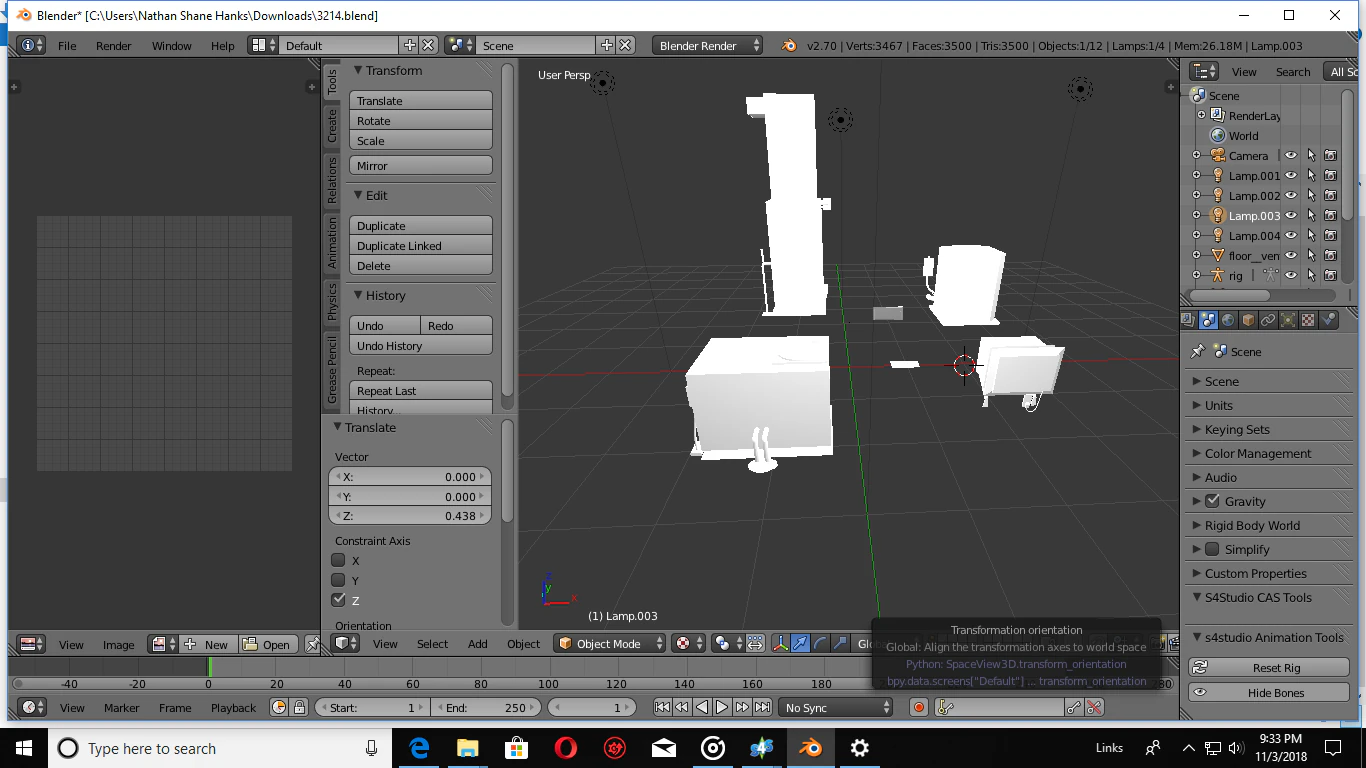Click the End frame 250 field
This screenshot has height=768, width=1366.
pyautogui.click(x=485, y=707)
